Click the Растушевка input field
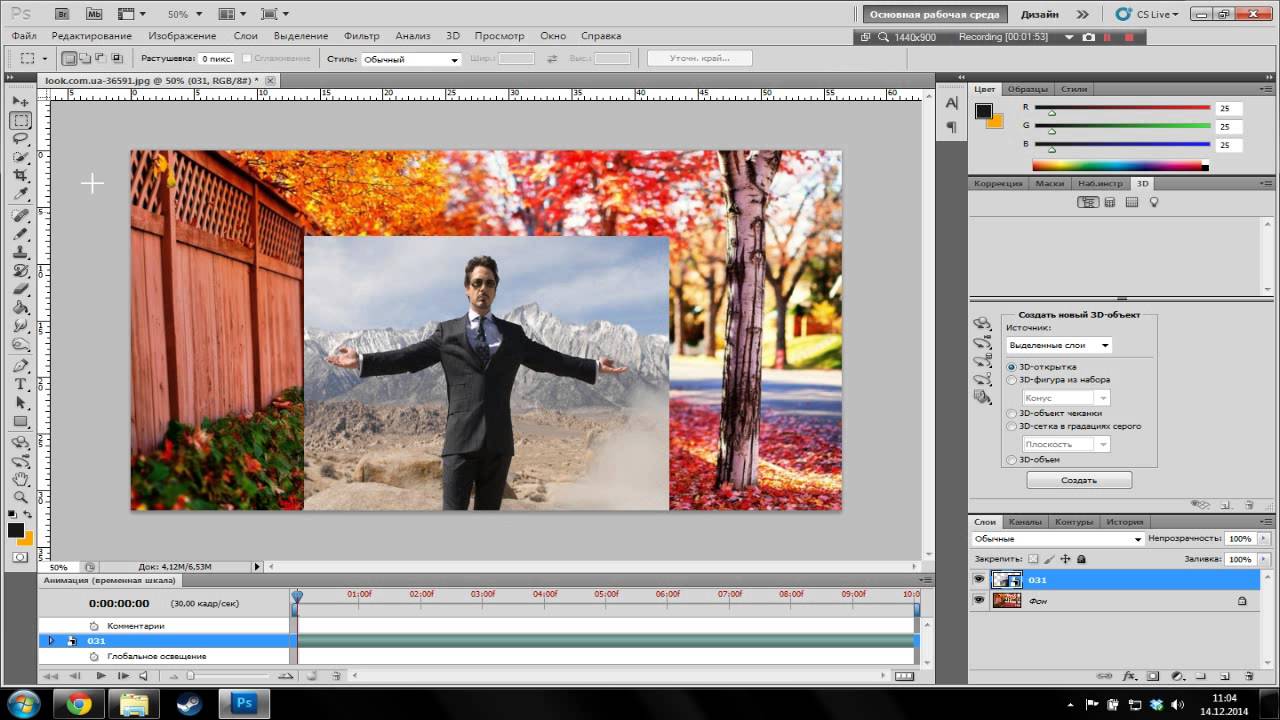Image resolution: width=1280 pixels, height=720 pixels. pyautogui.click(x=218, y=59)
